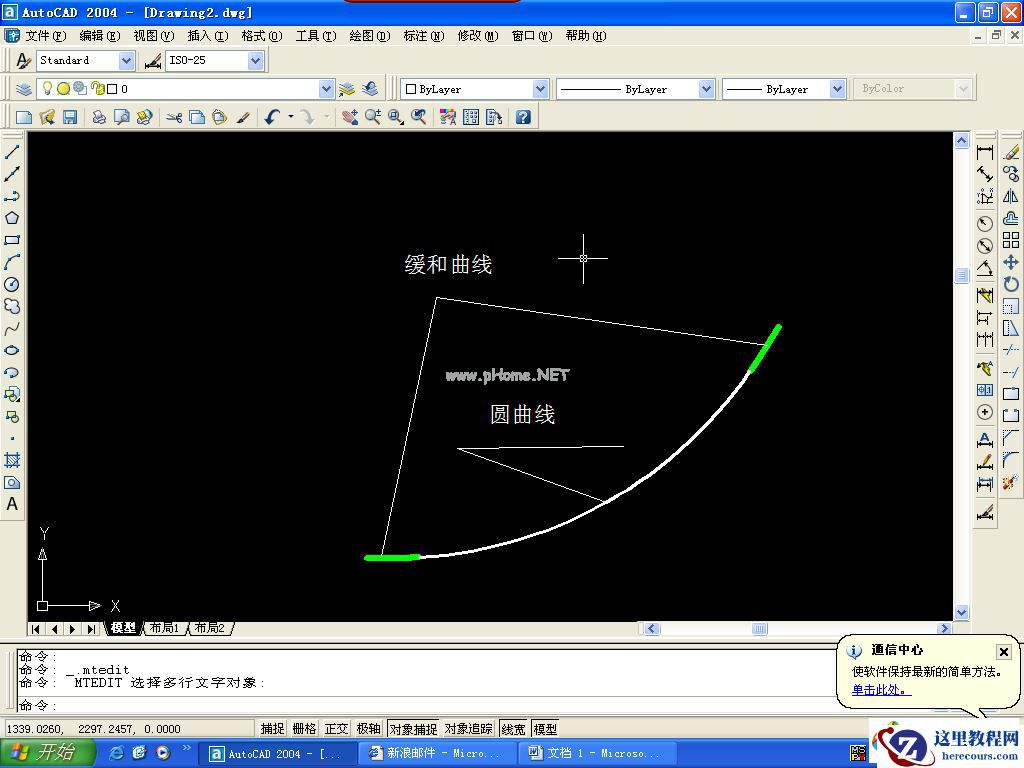Toggle 对象捕捉 (Object Snap) status button
Screen dimensions: 1024x768
[x=413, y=729]
